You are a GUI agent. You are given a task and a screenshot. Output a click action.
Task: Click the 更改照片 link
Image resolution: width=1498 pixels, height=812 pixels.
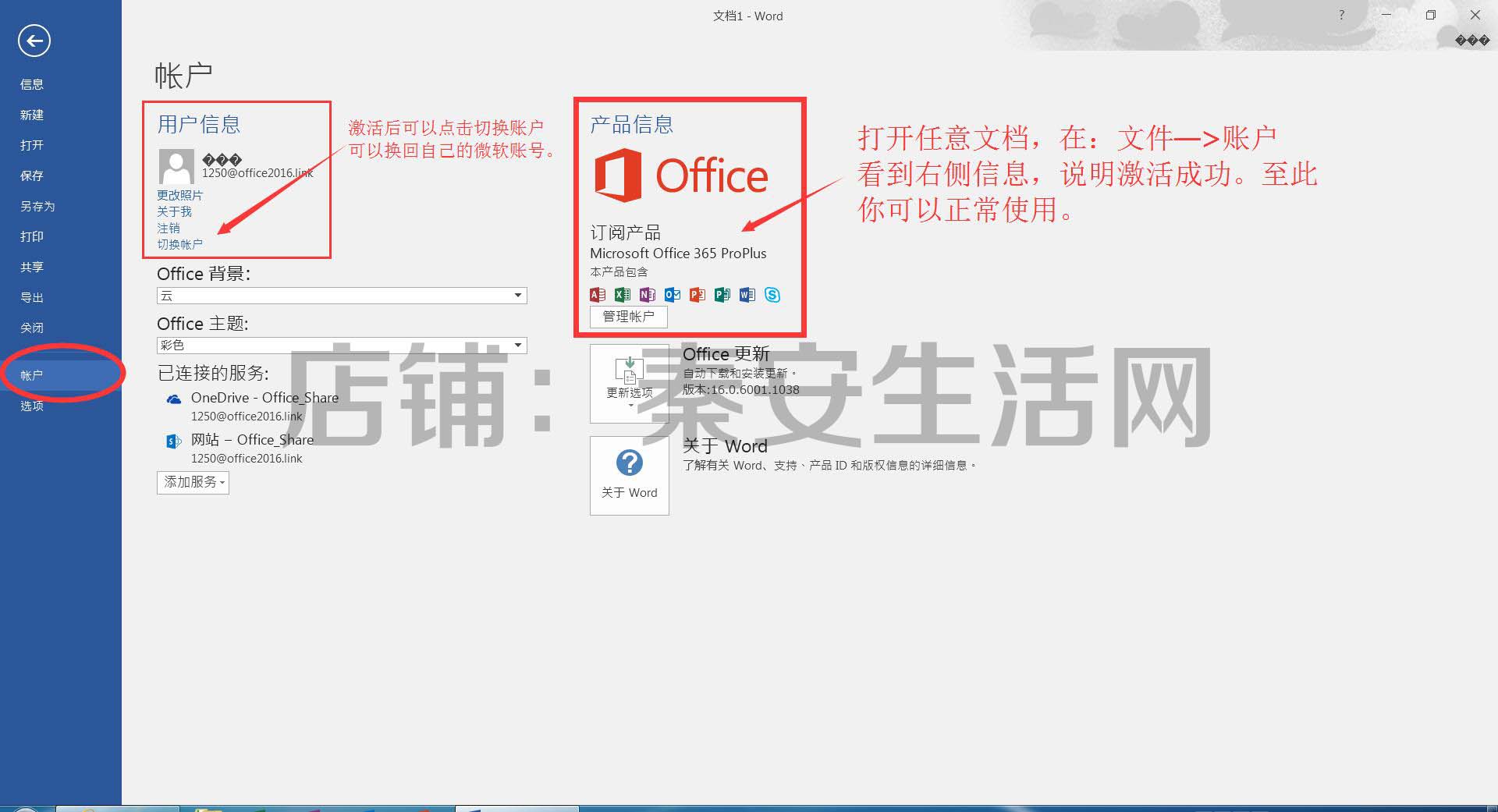(x=179, y=195)
